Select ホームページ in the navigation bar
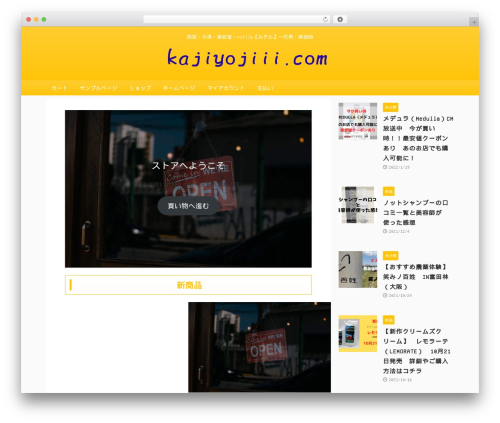The image size is (500, 423). 179,88
